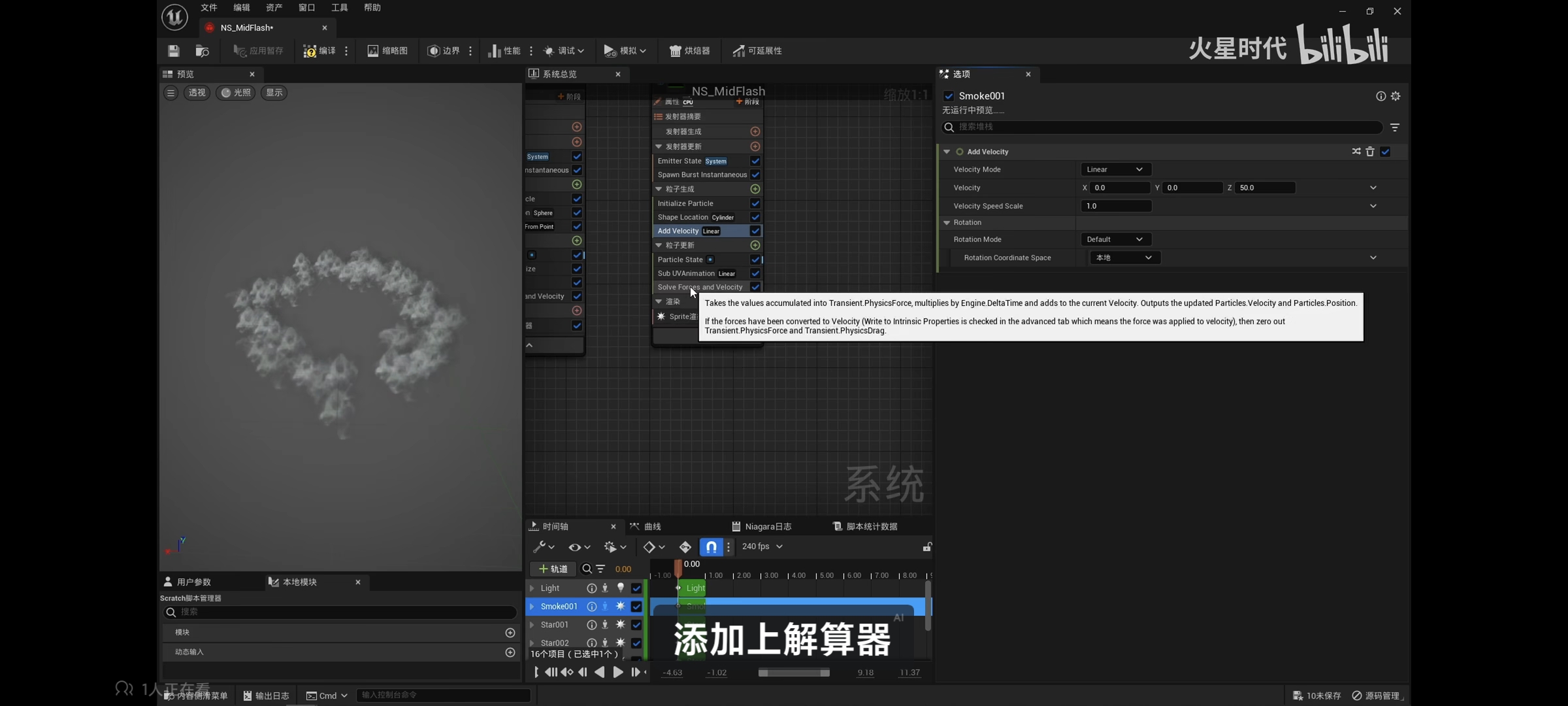Open the 240 fps frame rate dropdown
Image resolution: width=1568 pixels, height=706 pixels.
(x=762, y=546)
